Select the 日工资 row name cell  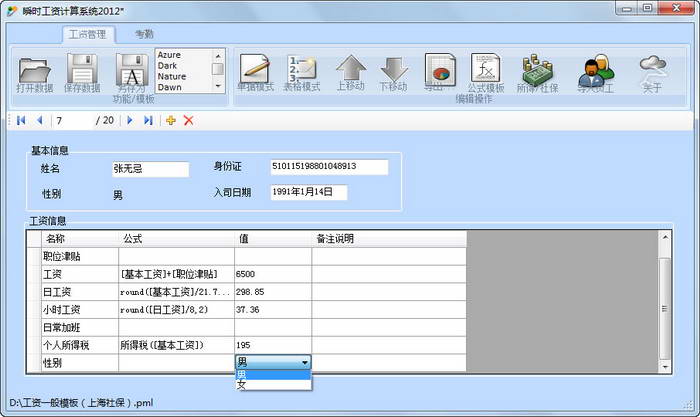[80, 292]
